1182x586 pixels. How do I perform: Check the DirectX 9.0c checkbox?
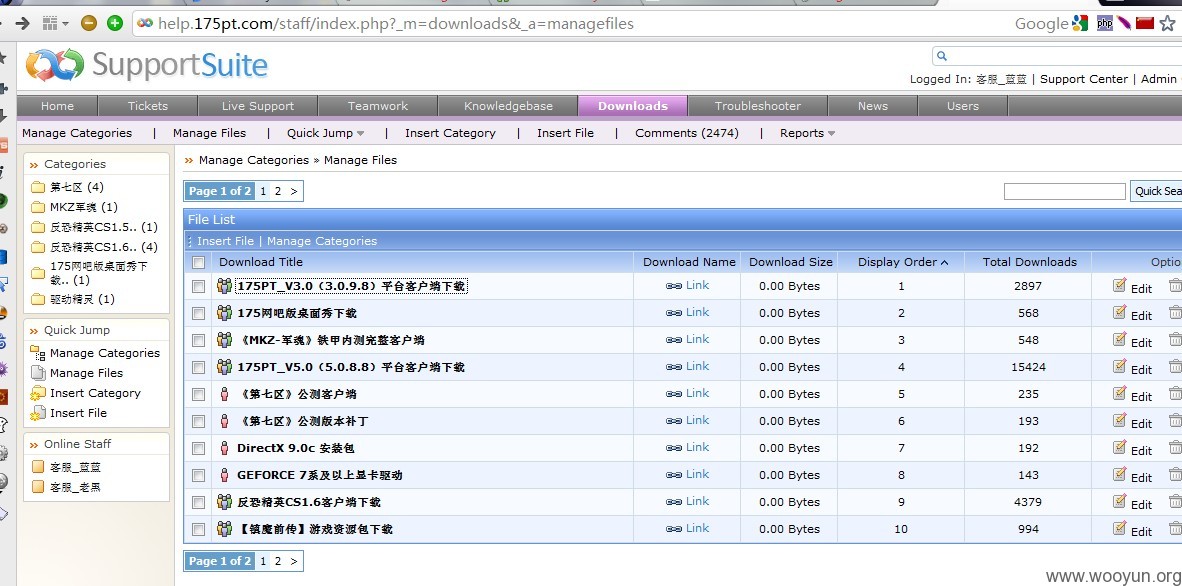pyautogui.click(x=198, y=449)
